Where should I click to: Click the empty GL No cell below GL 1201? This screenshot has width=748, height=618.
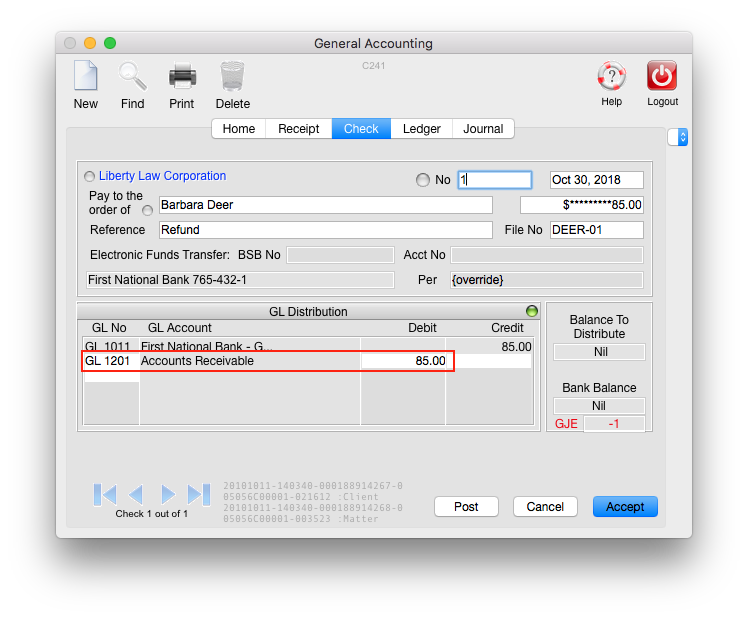pyautogui.click(x=112, y=376)
